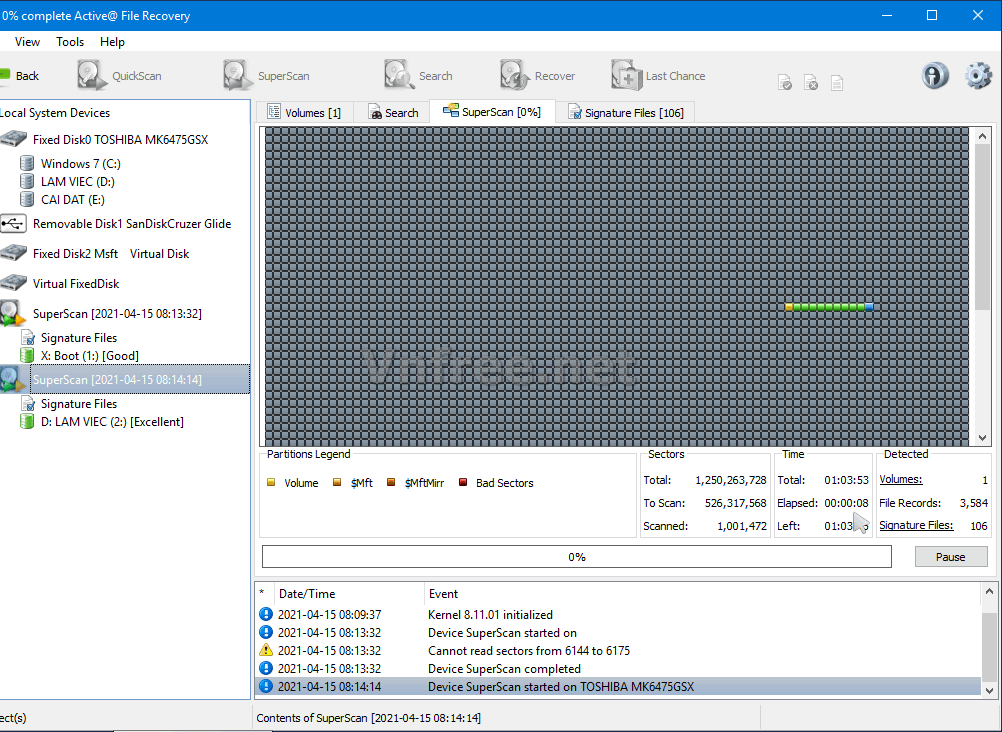Select D: LAM VIEC (2:) [Excellent] result
The height and width of the screenshot is (732, 1002).
[x=111, y=422]
